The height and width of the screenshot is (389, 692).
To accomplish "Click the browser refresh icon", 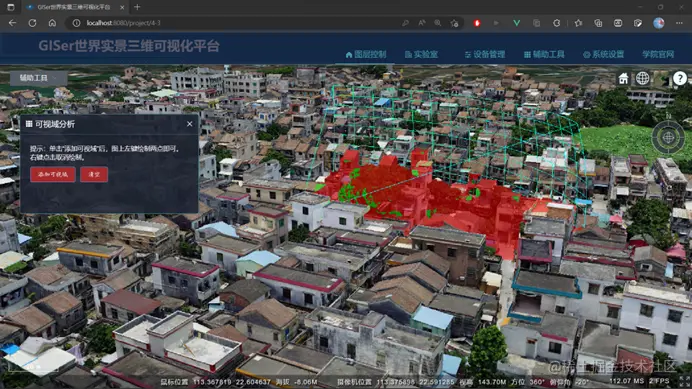I will coord(32,23).
